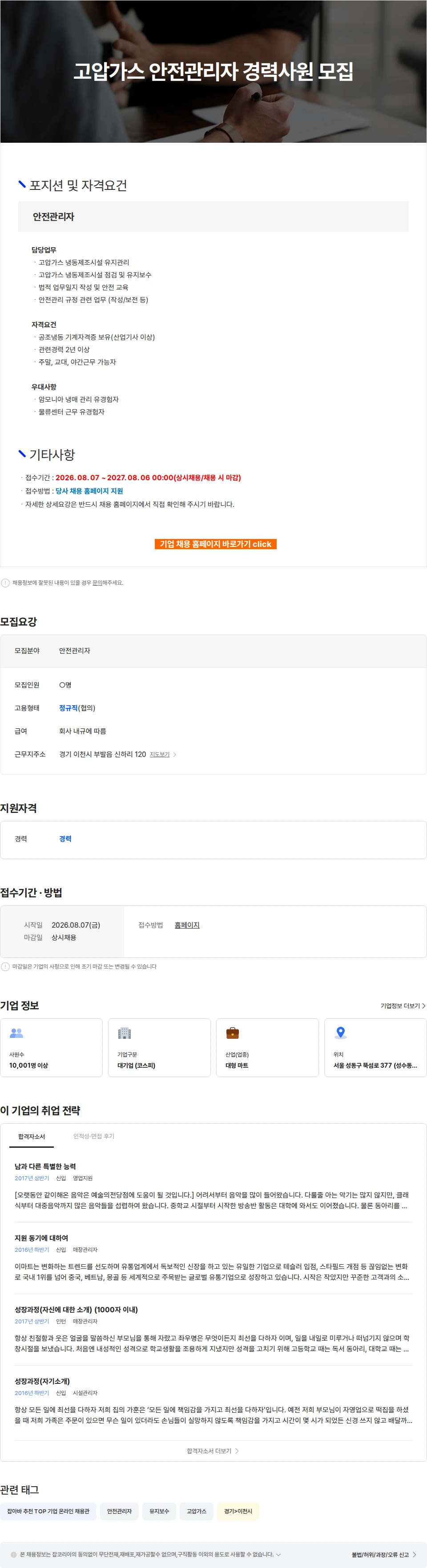Click 불법/허위/과장/오류 신고 report link
The width and height of the screenshot is (427, 1568).
click(x=380, y=1555)
